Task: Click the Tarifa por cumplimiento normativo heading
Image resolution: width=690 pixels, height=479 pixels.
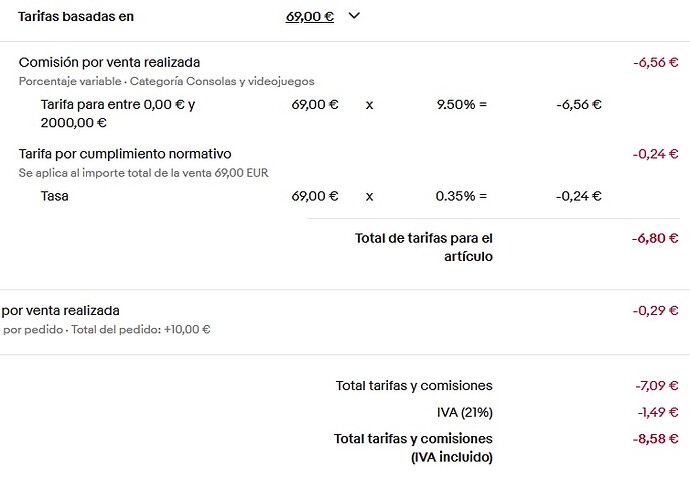Action: [x=125, y=154]
